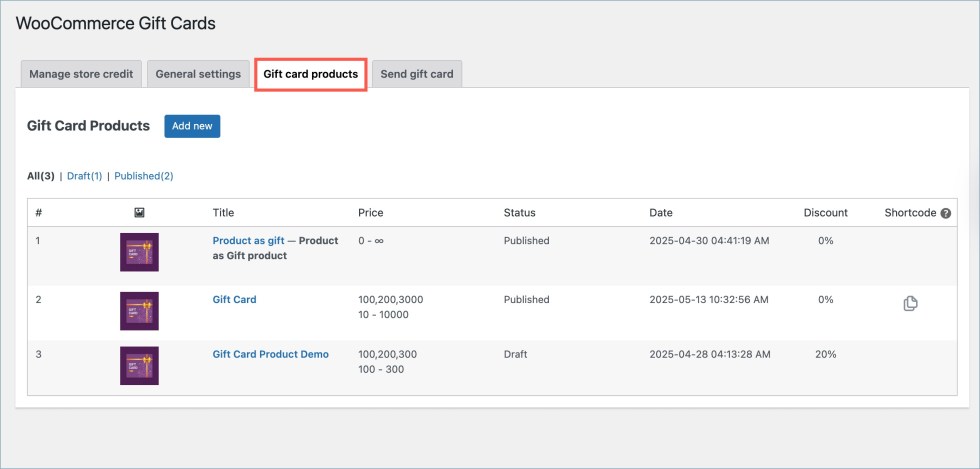Click the Price column header

[x=371, y=213]
